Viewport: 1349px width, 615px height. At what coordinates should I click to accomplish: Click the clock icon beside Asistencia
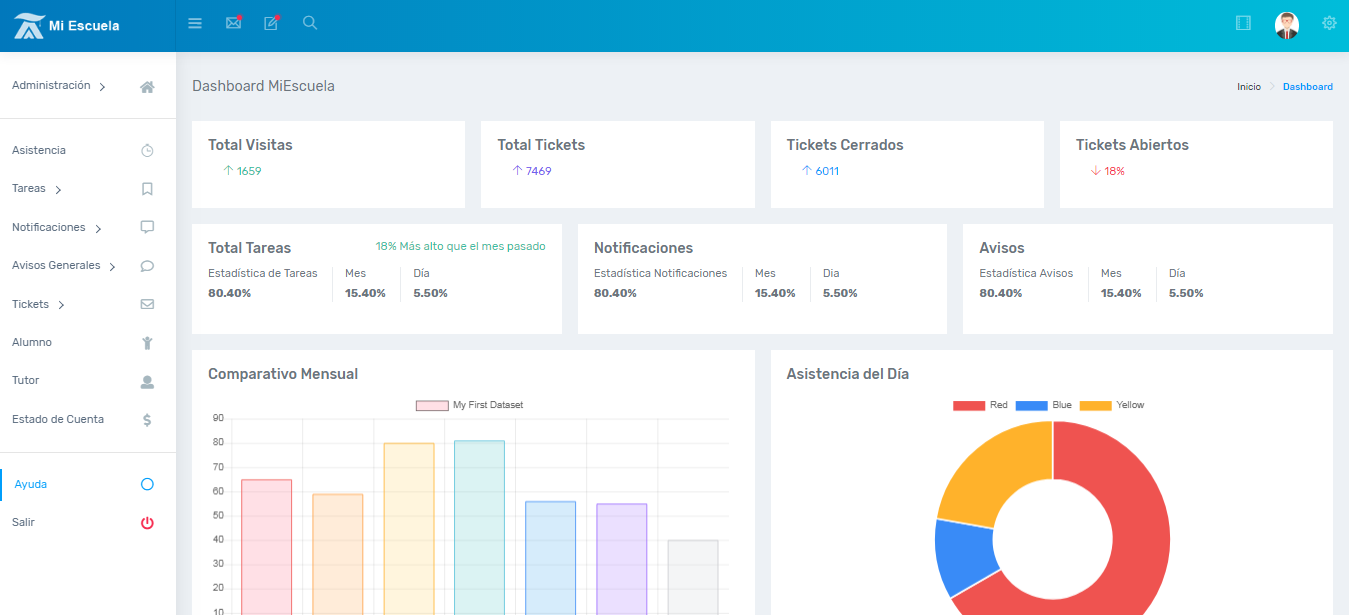click(147, 151)
